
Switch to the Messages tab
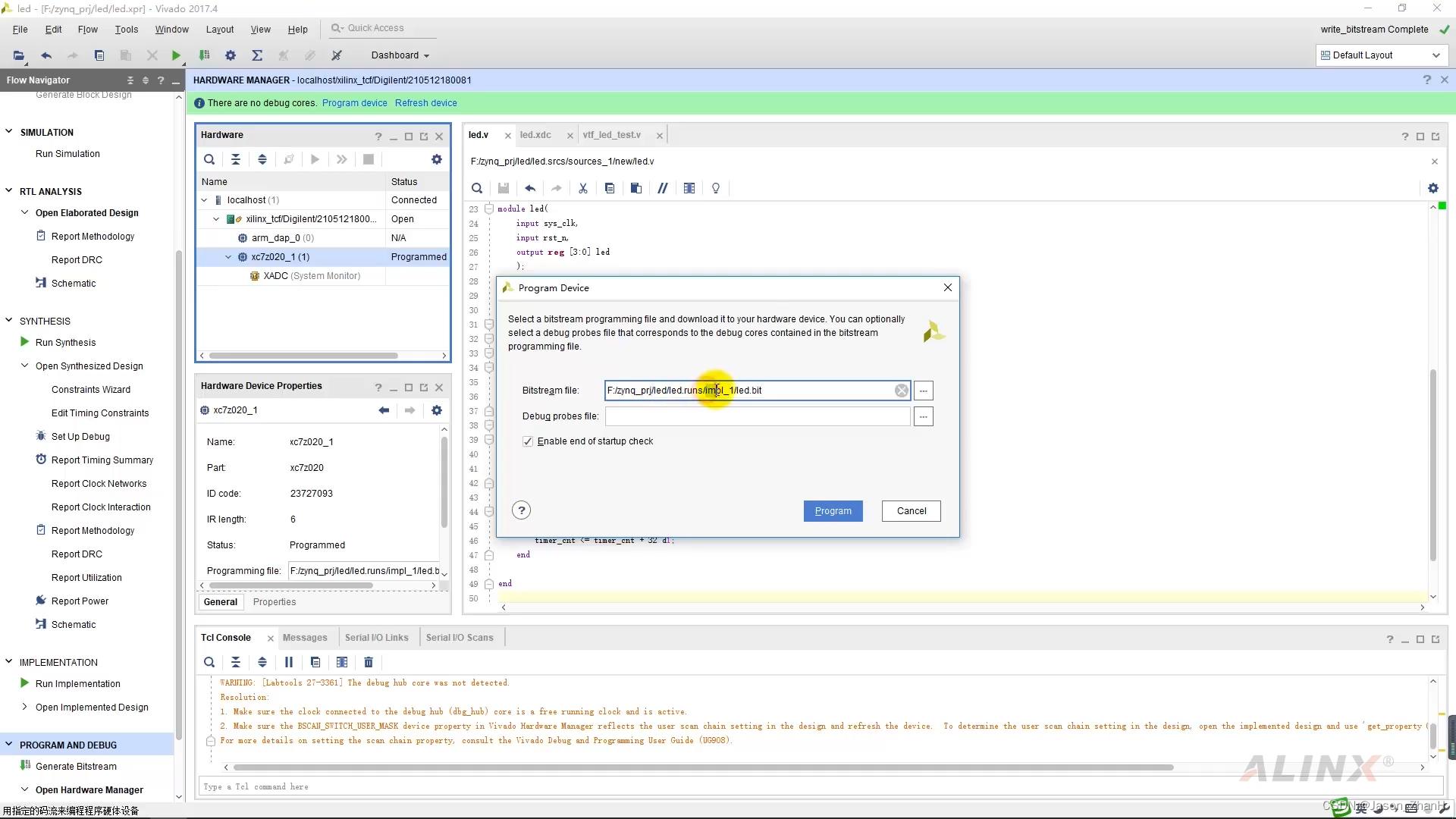pos(305,638)
